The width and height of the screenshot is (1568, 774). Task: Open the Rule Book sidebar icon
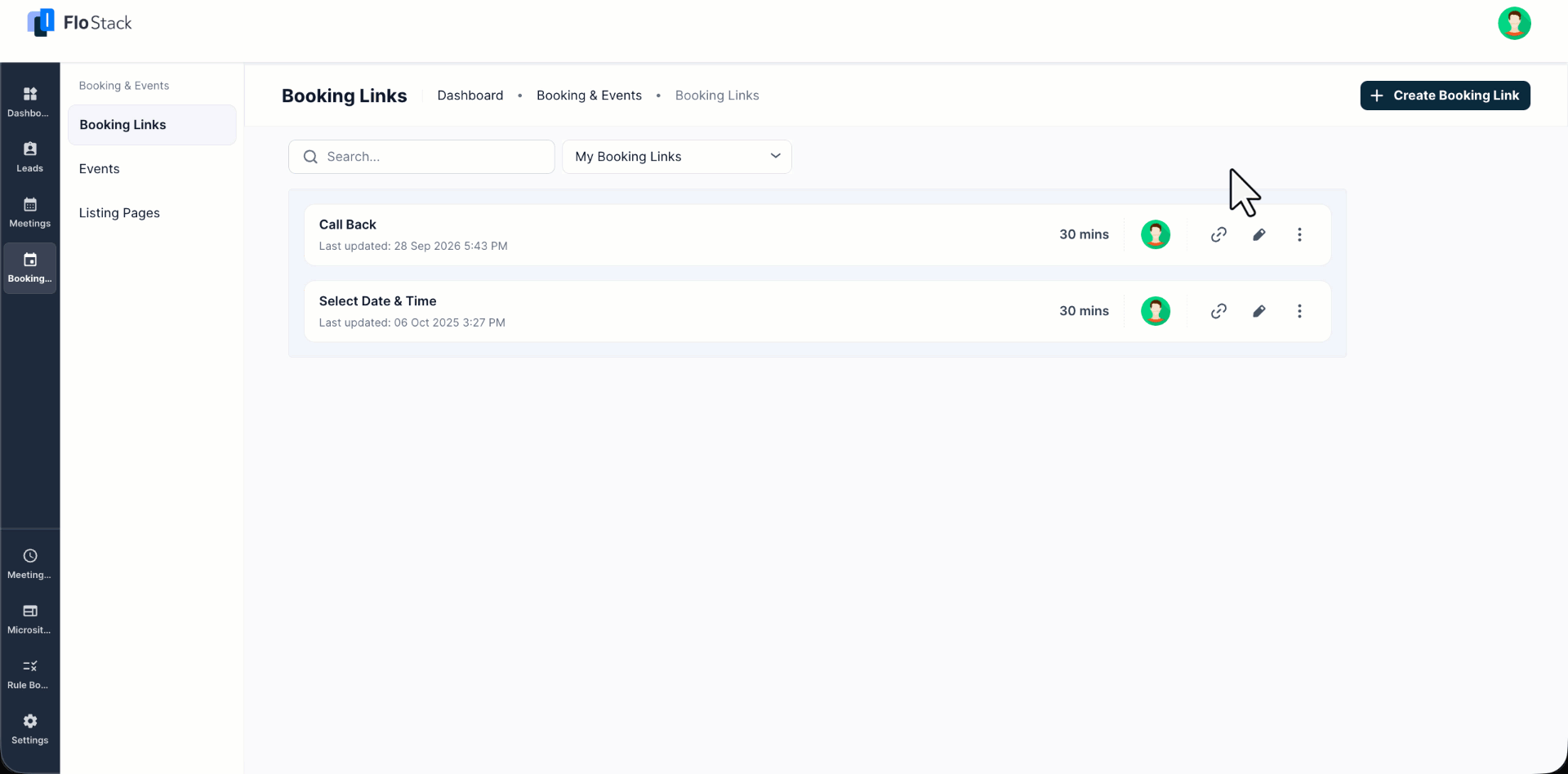tap(29, 674)
